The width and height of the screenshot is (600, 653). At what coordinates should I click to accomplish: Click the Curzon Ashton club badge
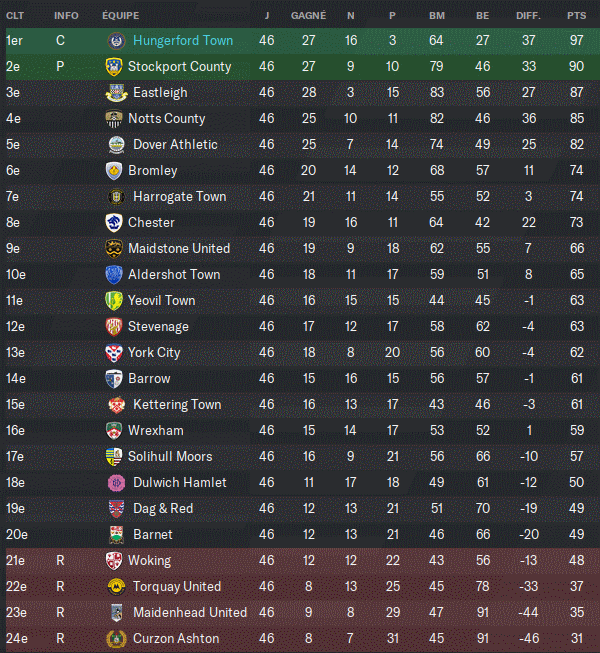[113, 639]
